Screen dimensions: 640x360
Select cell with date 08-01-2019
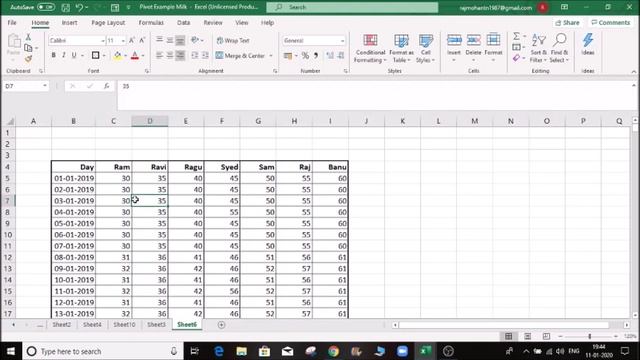tap(73, 258)
